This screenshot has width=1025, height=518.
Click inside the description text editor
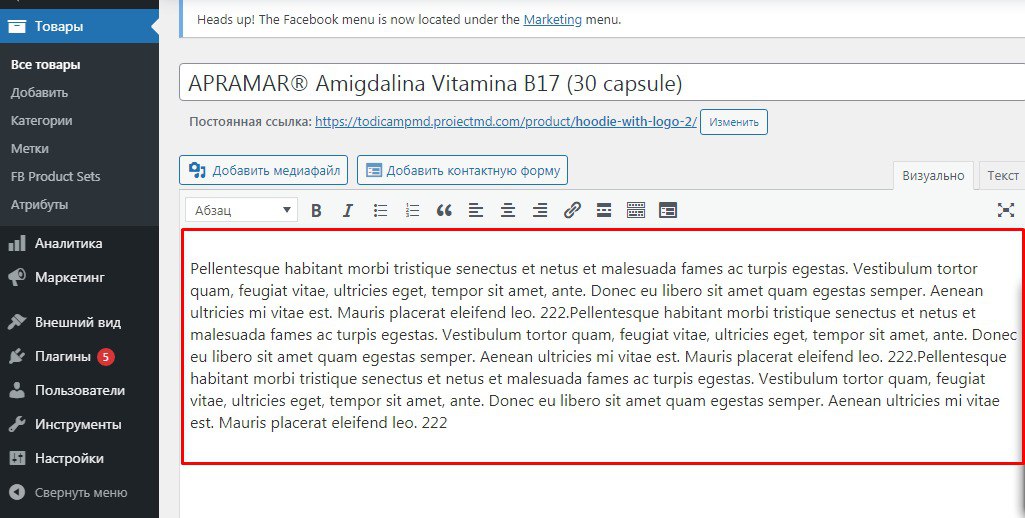[602, 346]
